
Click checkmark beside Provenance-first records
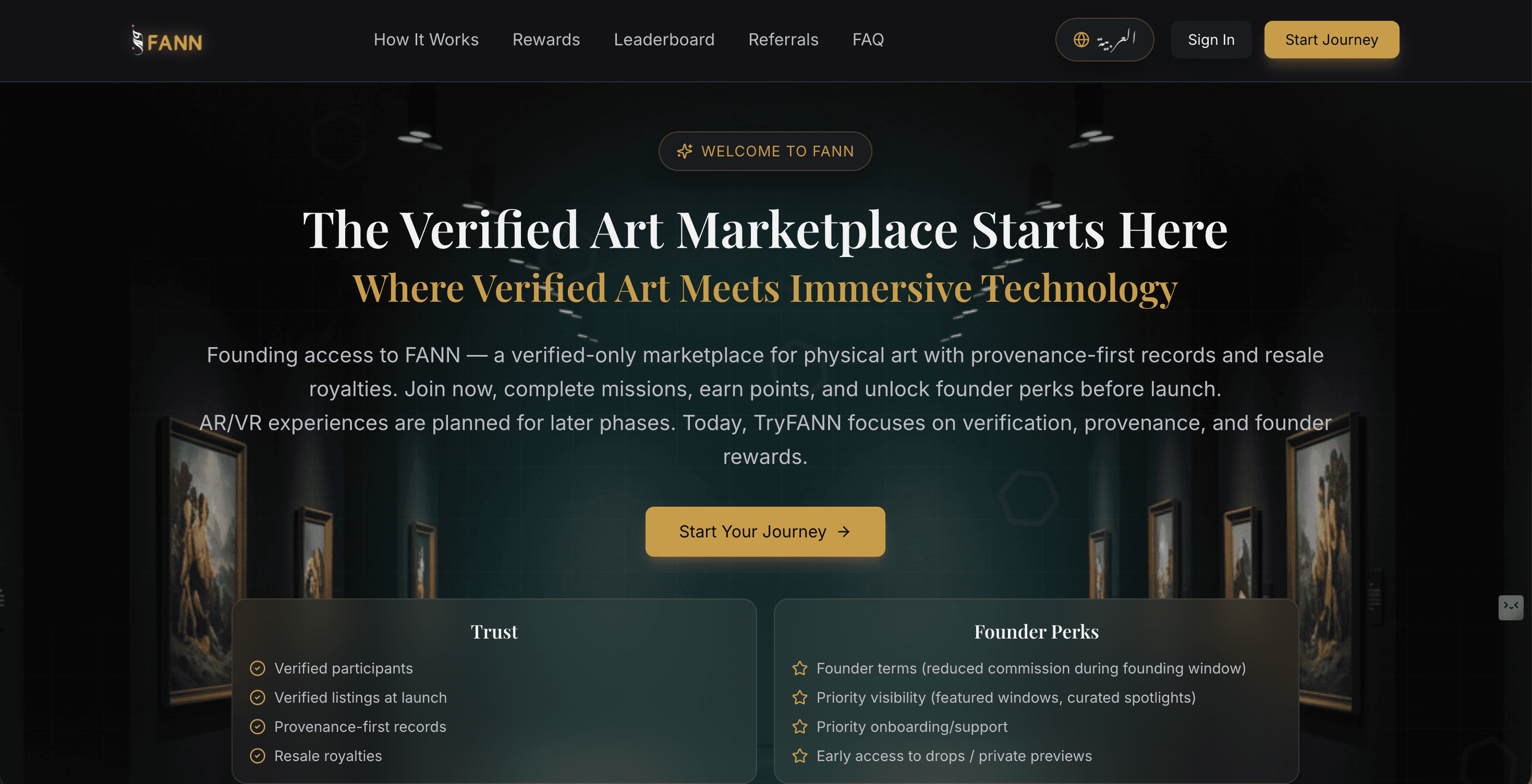click(x=258, y=726)
